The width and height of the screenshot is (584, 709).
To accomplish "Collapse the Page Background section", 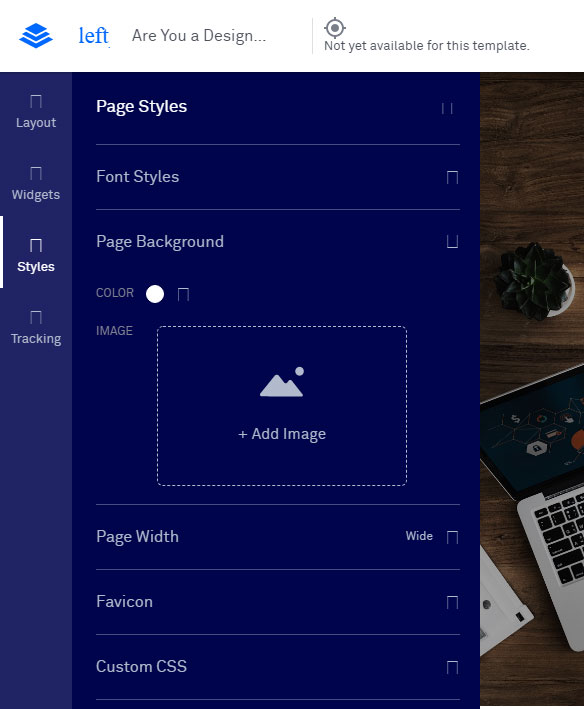I will point(452,241).
